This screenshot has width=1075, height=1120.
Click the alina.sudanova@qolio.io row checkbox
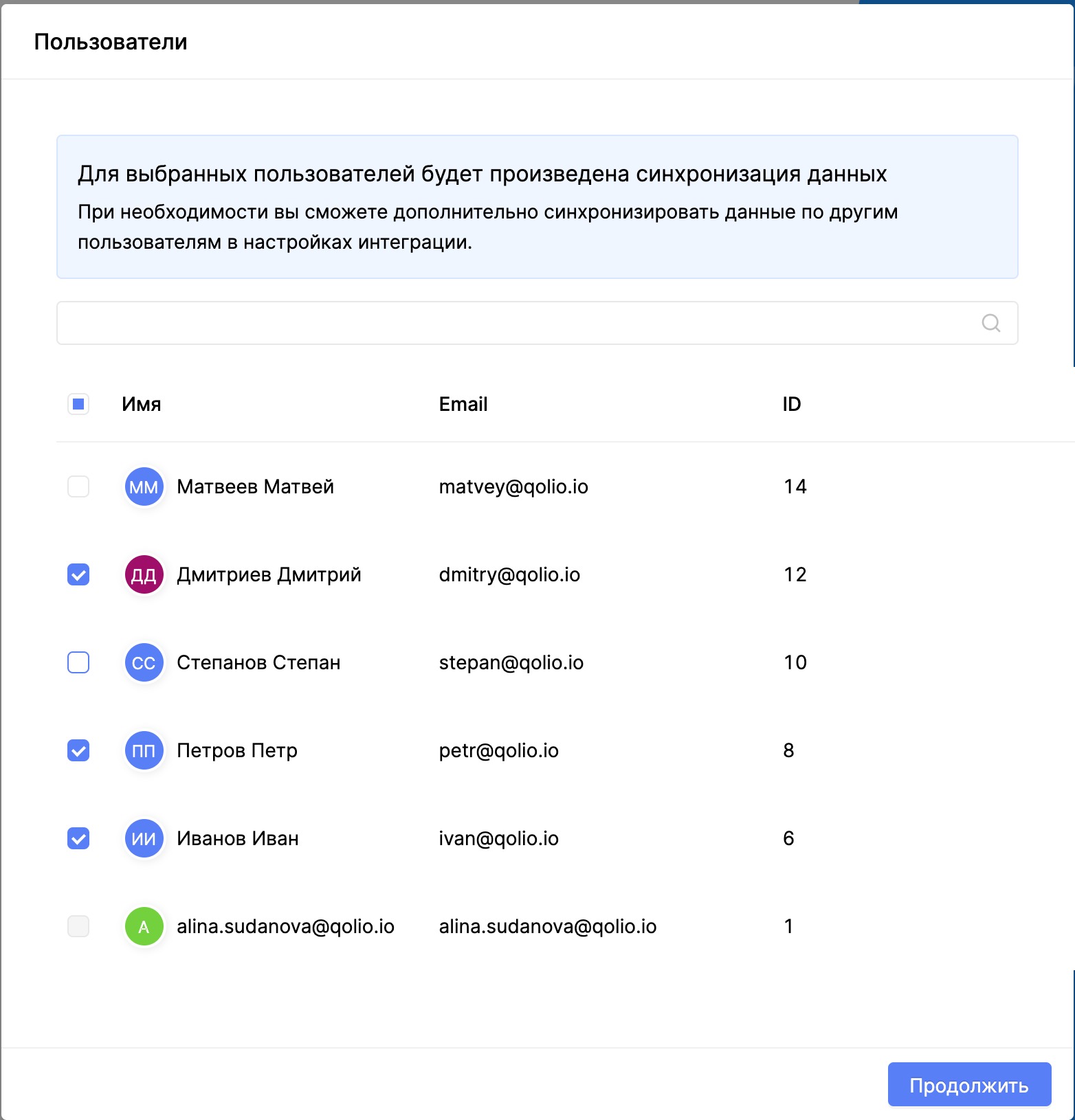(x=78, y=926)
